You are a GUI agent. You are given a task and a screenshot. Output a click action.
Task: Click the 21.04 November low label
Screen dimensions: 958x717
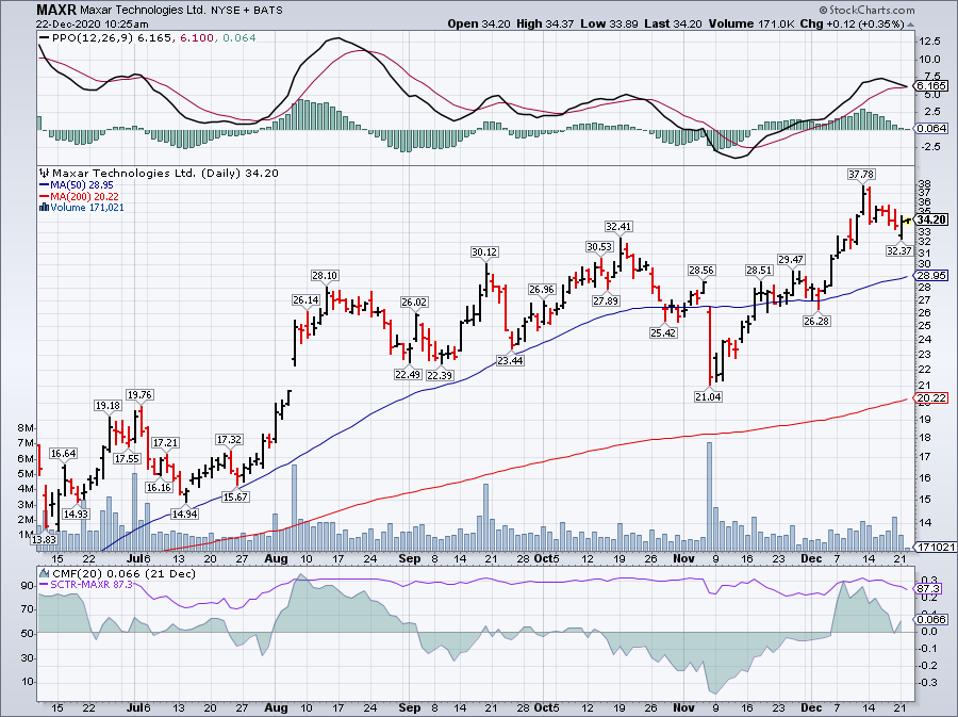point(708,397)
